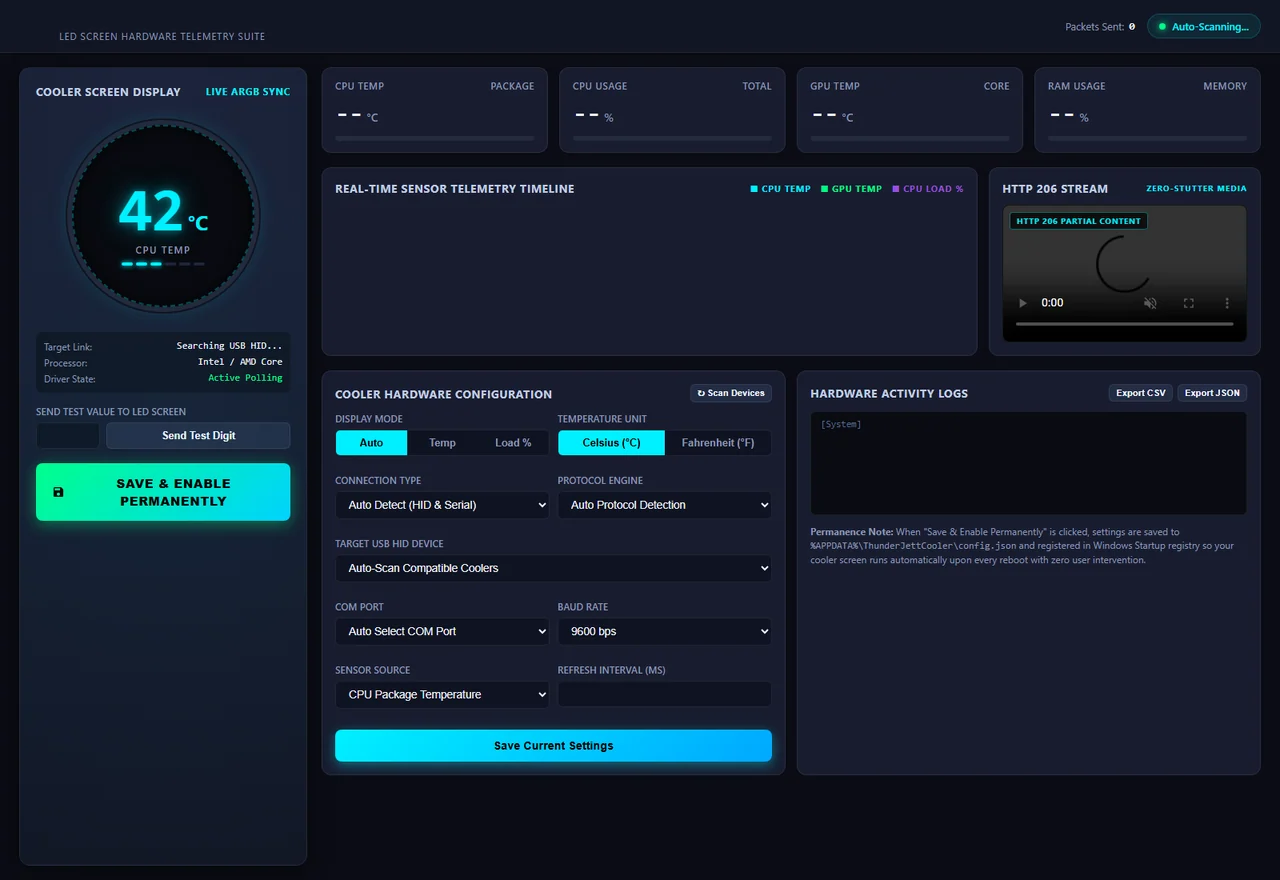Click the Refresh Interval (ms) field
Viewport: 1280px width, 880px height.
pos(664,694)
